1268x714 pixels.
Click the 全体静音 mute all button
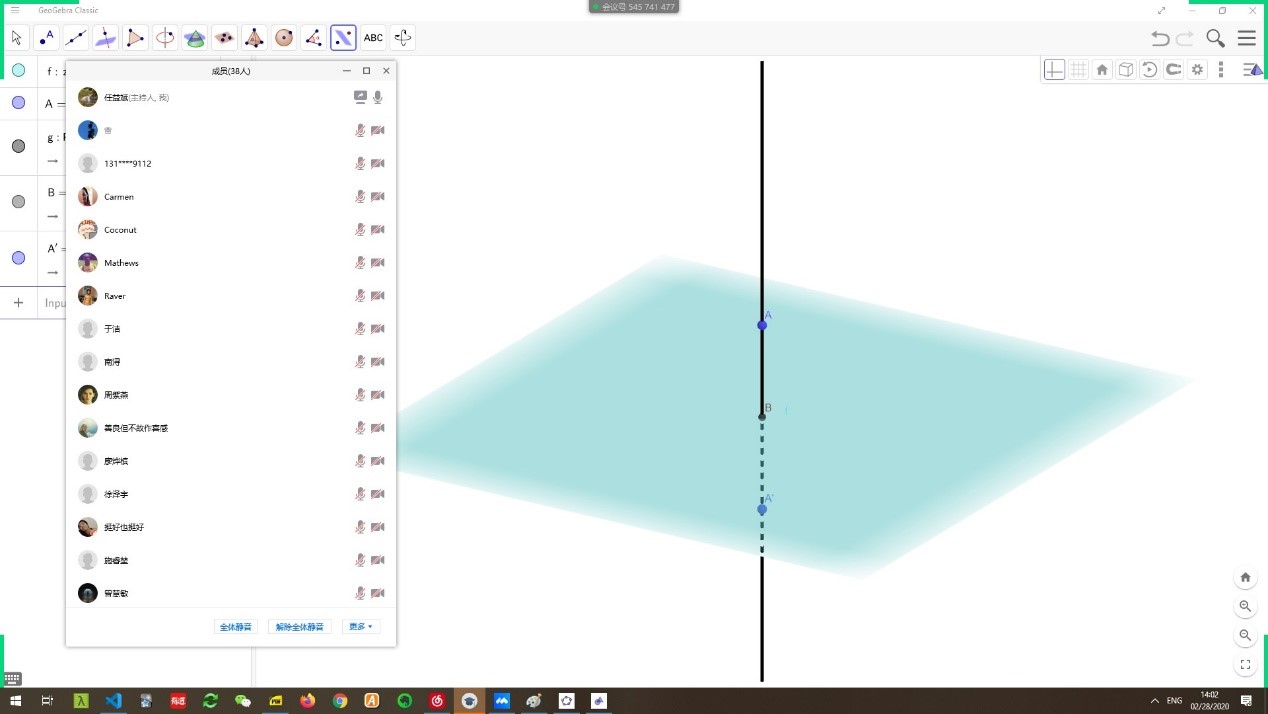pos(236,627)
